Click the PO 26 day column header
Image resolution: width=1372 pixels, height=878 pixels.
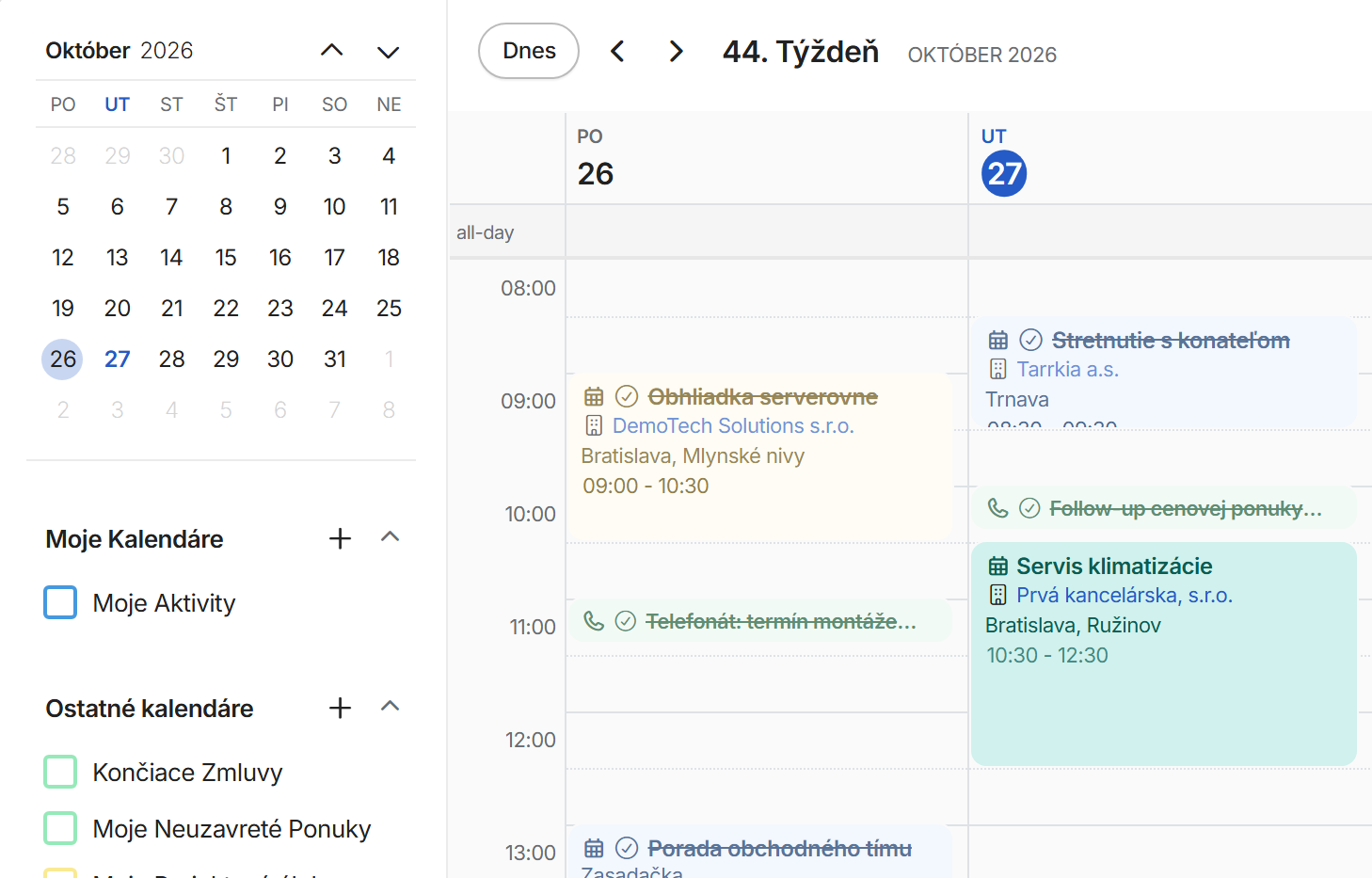click(x=767, y=158)
